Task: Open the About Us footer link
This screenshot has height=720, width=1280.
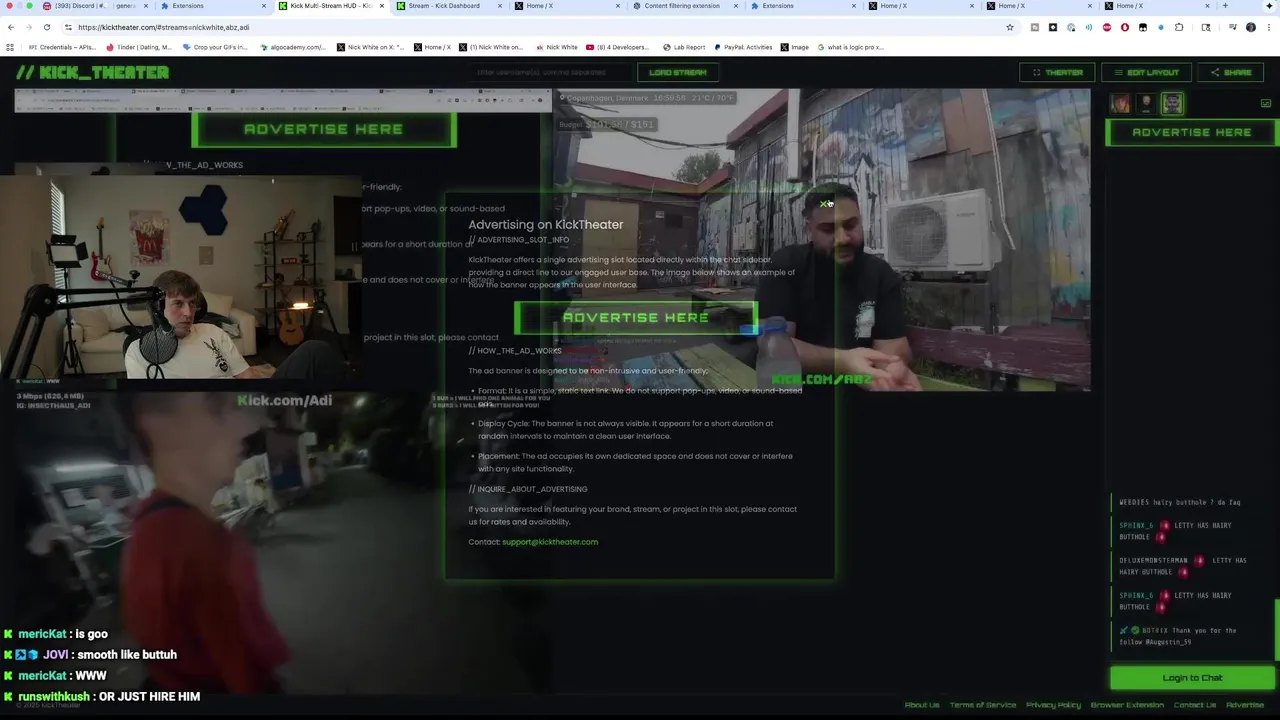Action: [921, 705]
